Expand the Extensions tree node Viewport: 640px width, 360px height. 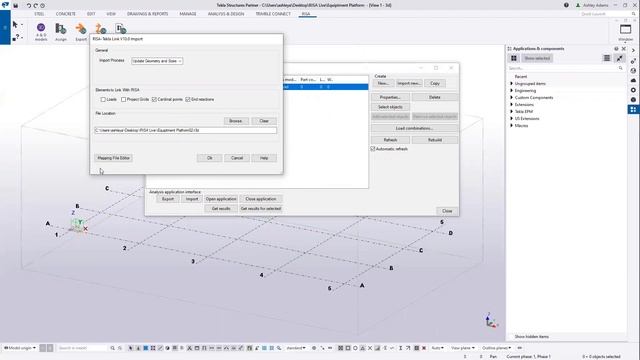point(511,104)
